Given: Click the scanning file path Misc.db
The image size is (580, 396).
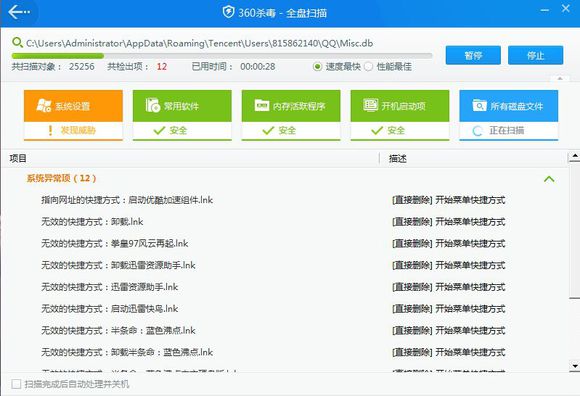Looking at the screenshot, I should (200, 43).
